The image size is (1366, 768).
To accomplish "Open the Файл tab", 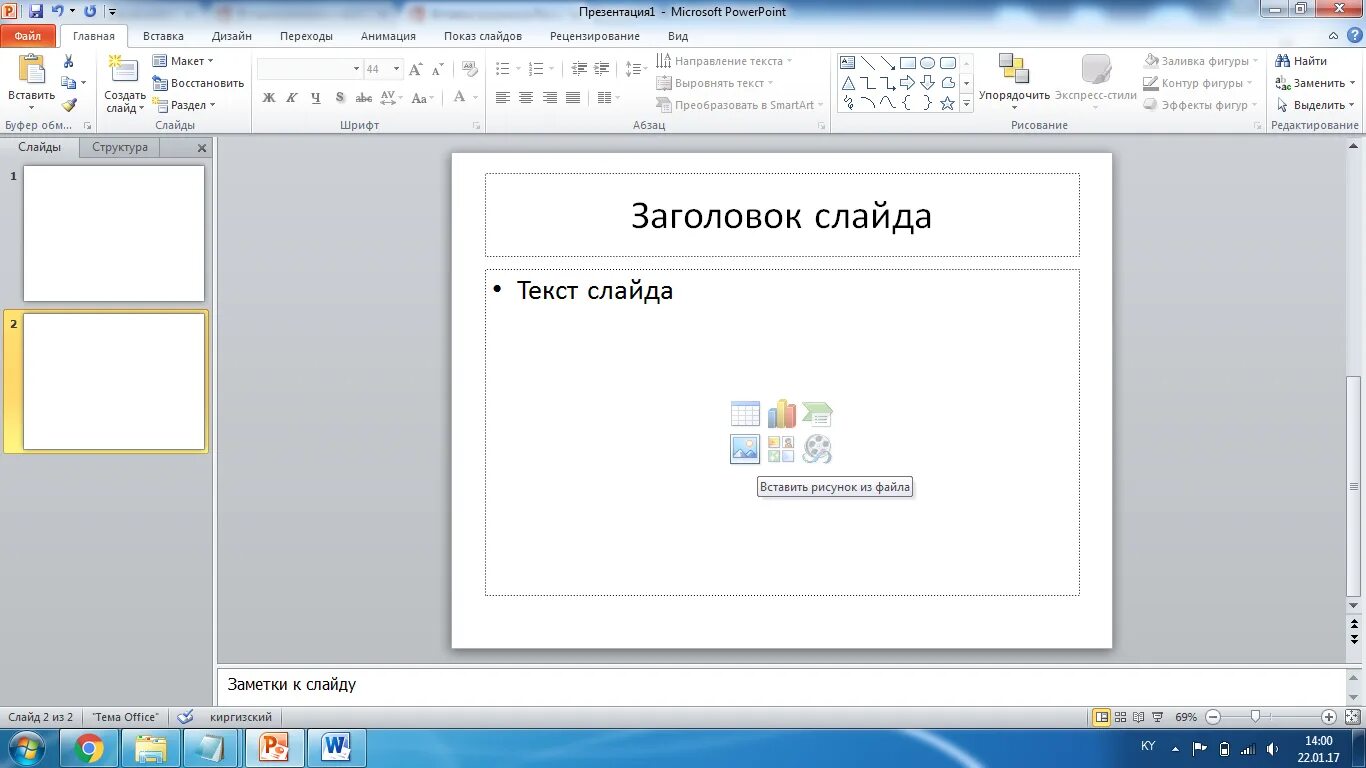I will [28, 36].
